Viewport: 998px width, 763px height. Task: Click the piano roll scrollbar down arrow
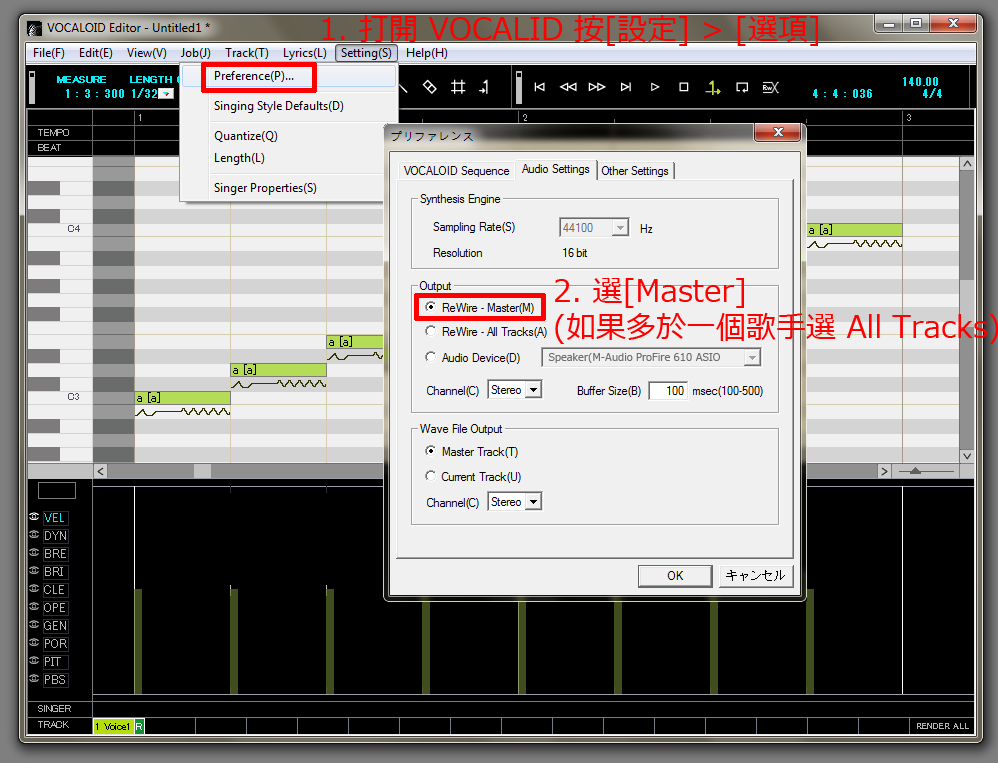click(967, 456)
